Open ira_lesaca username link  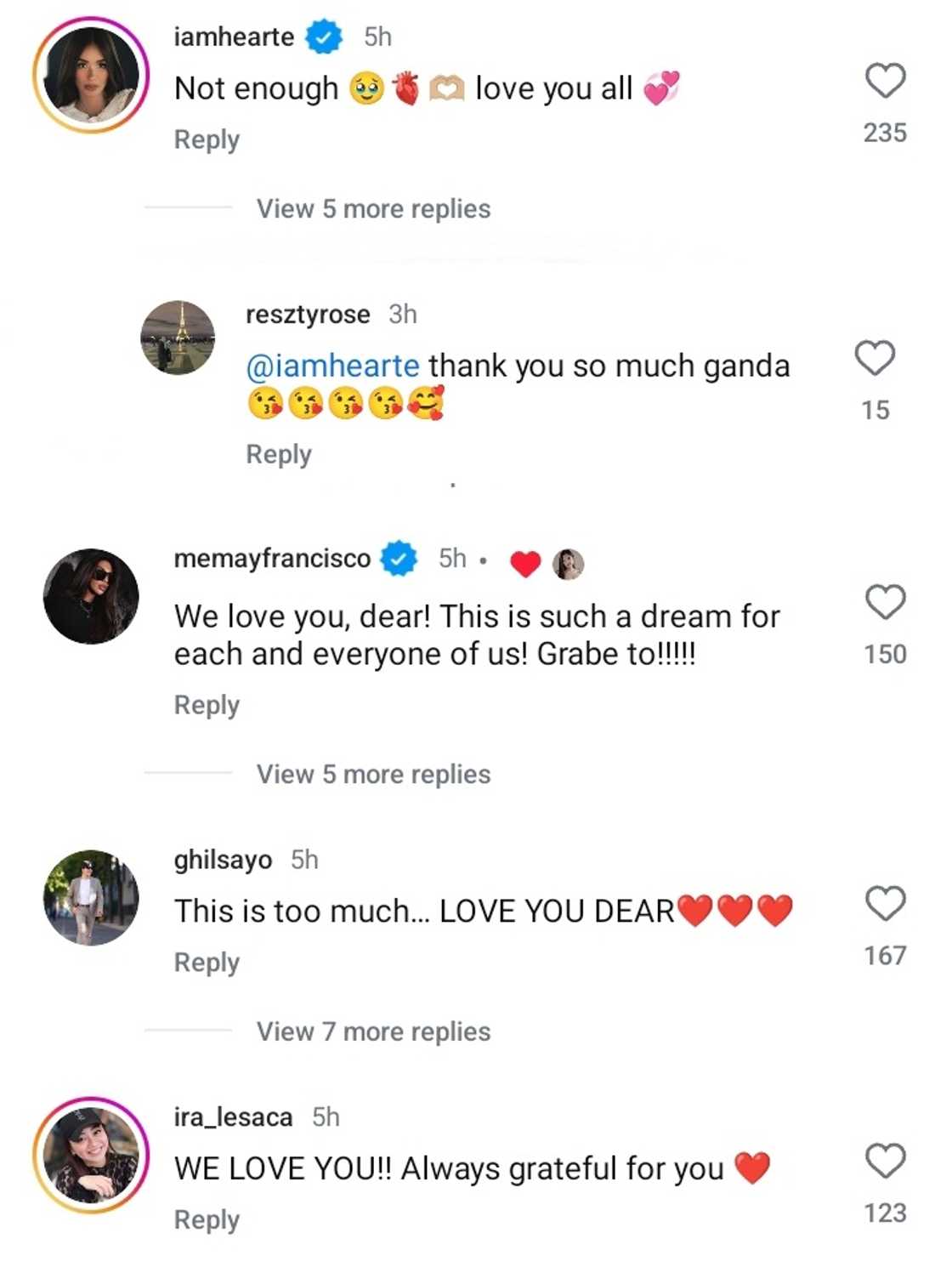[x=233, y=1117]
